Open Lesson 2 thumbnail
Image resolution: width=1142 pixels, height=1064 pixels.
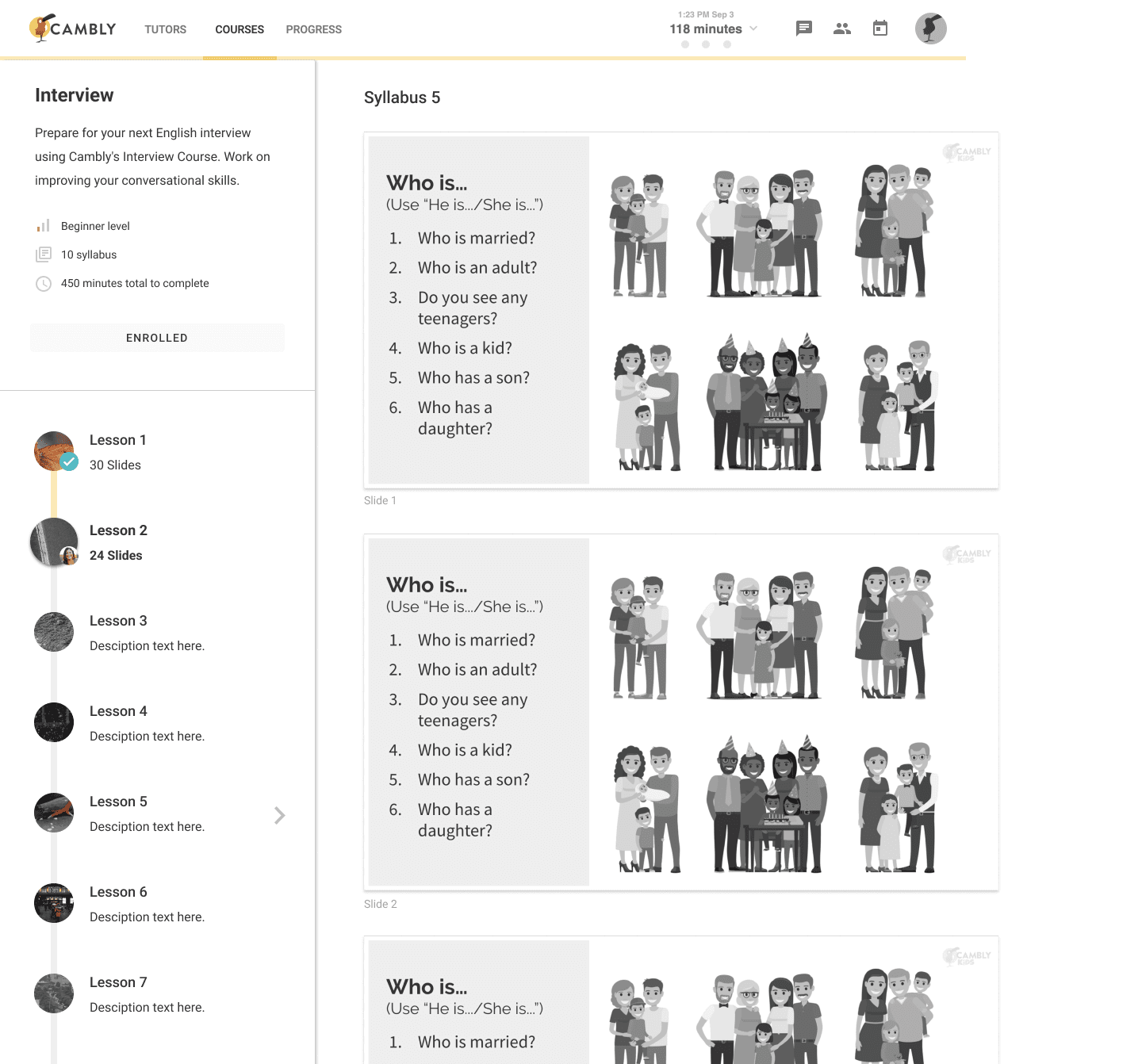(x=55, y=542)
